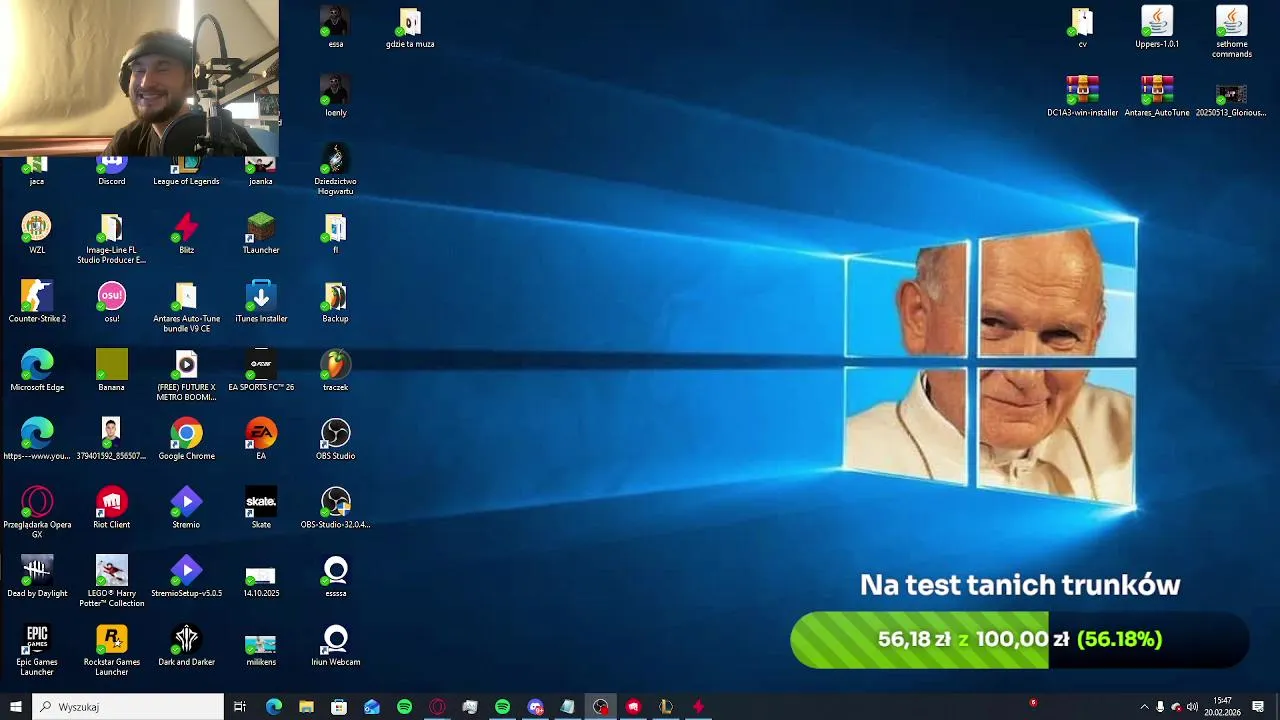
Task: Launch Dead by Daylight from the desktop
Action: (37, 576)
